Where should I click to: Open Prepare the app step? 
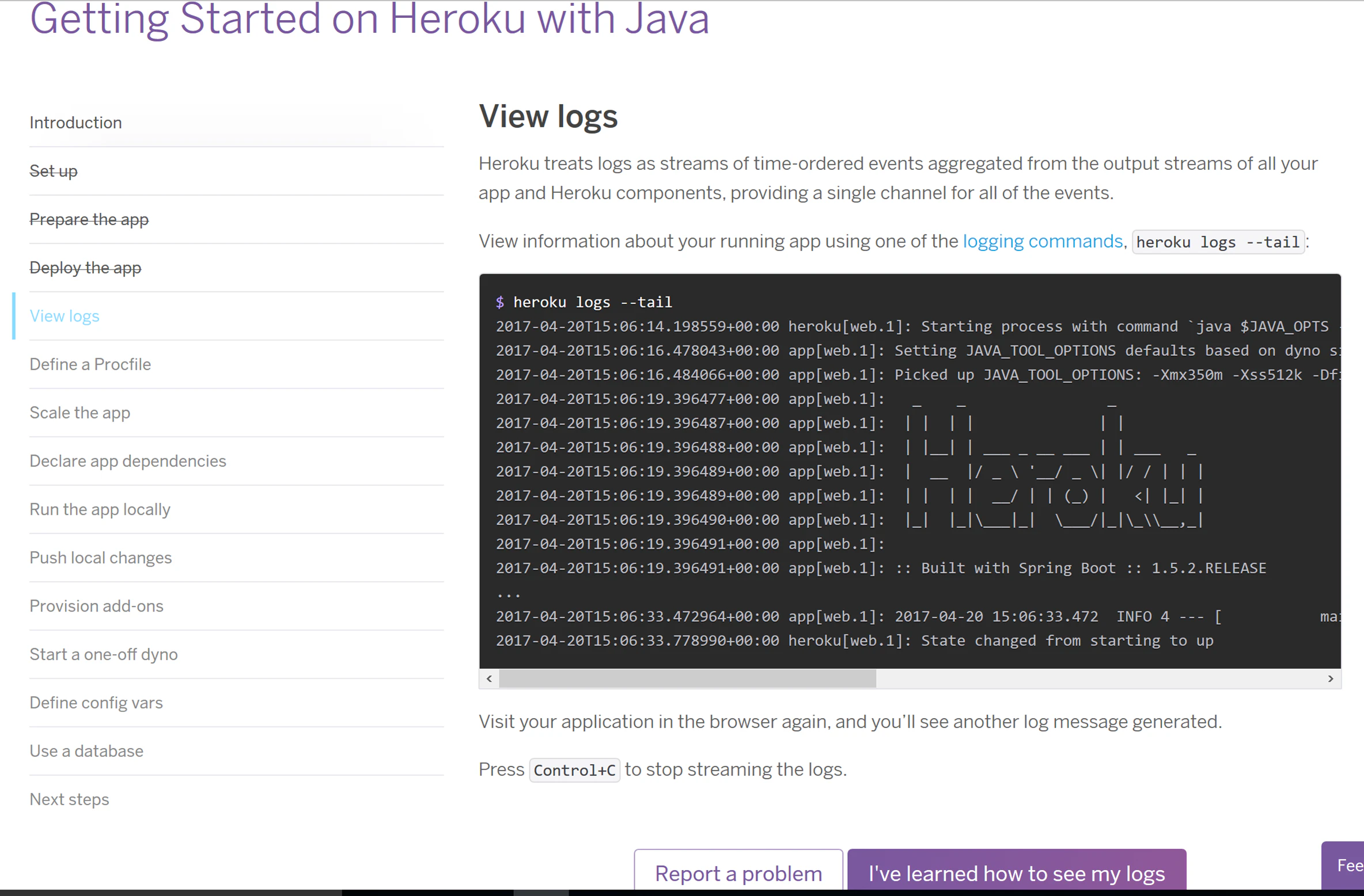89,219
